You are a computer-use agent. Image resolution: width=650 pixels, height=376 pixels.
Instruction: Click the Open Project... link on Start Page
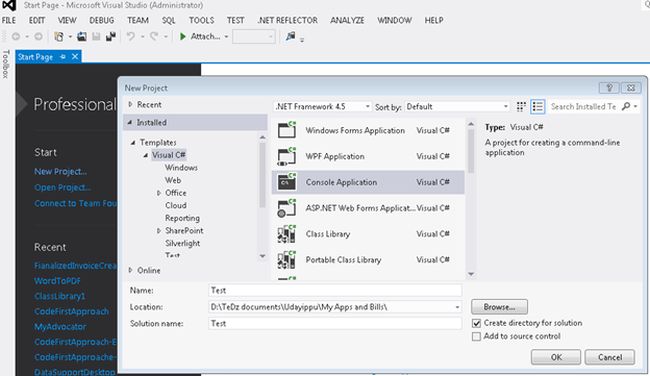[63, 187]
